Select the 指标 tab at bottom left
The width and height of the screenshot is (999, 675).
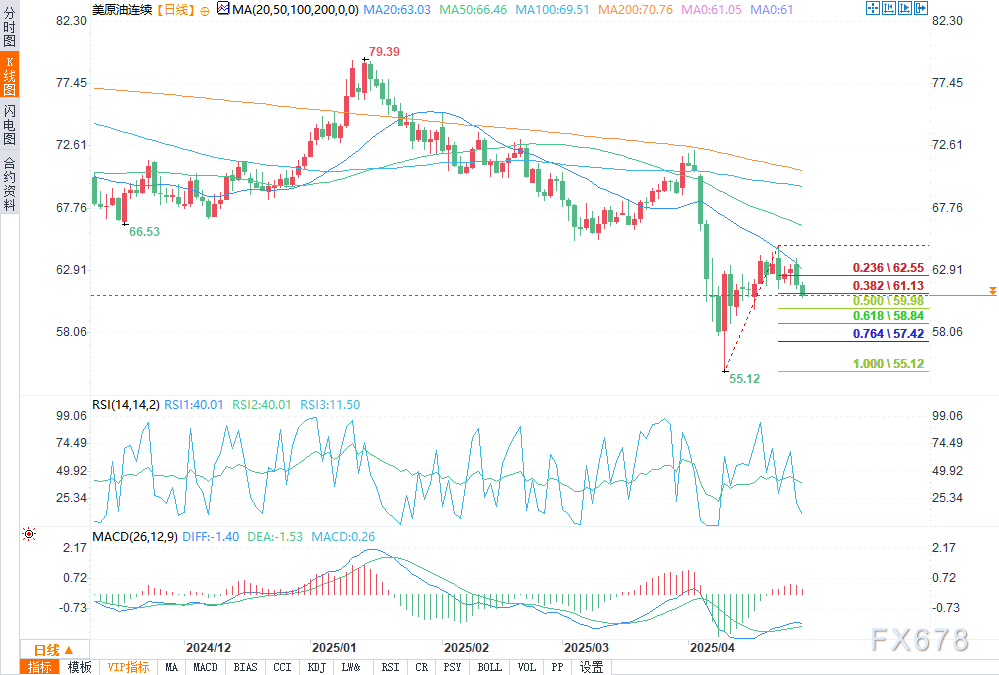(41, 667)
